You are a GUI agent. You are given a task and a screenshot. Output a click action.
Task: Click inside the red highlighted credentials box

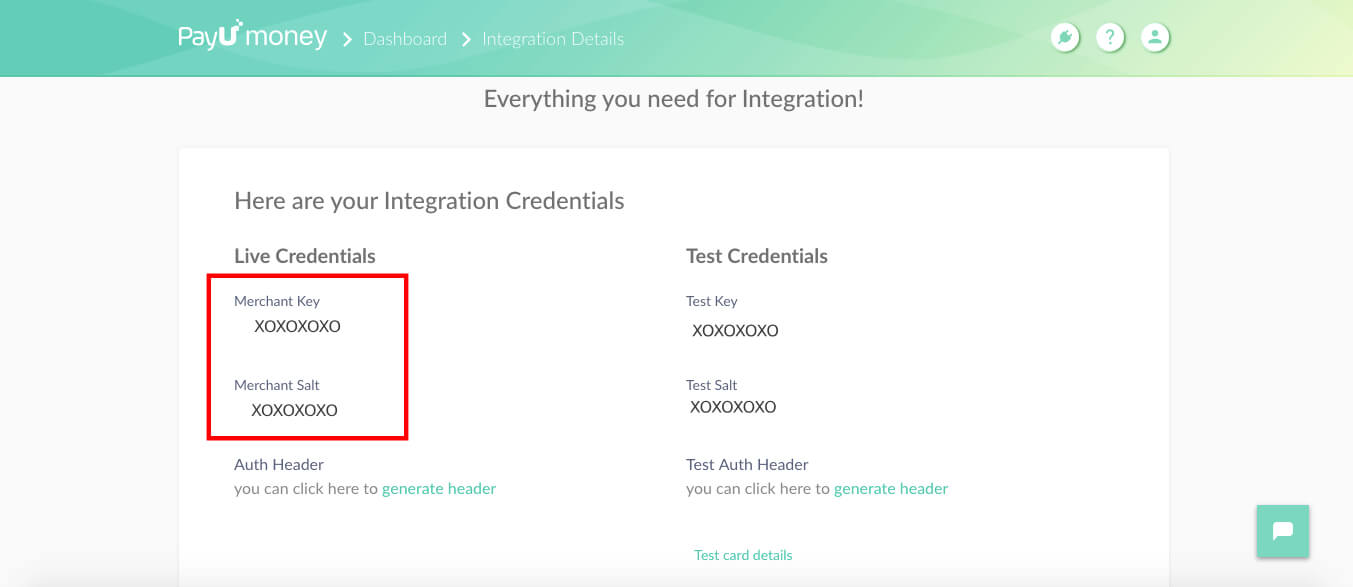point(307,356)
